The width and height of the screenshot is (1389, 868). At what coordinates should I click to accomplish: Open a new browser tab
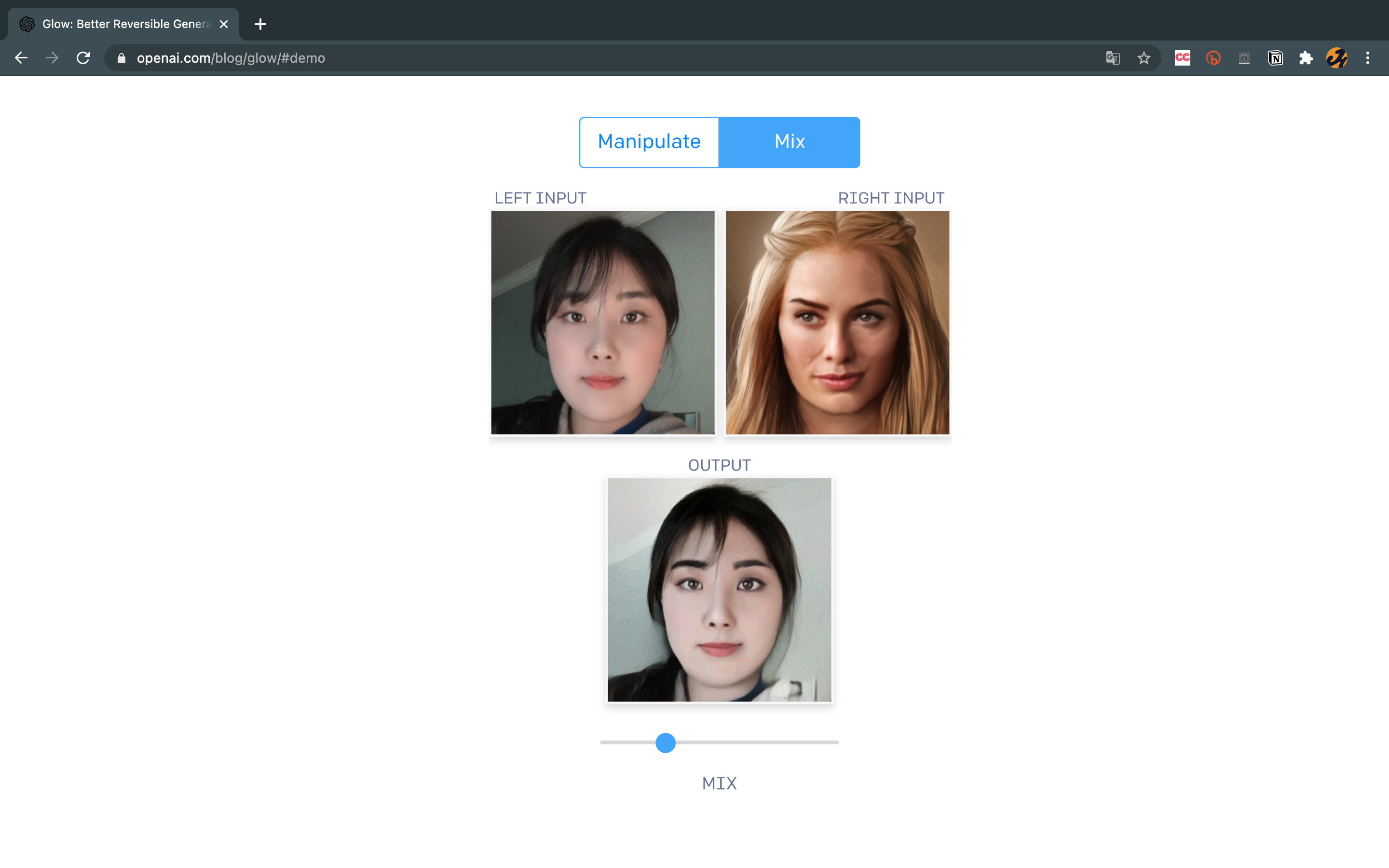tap(260, 24)
